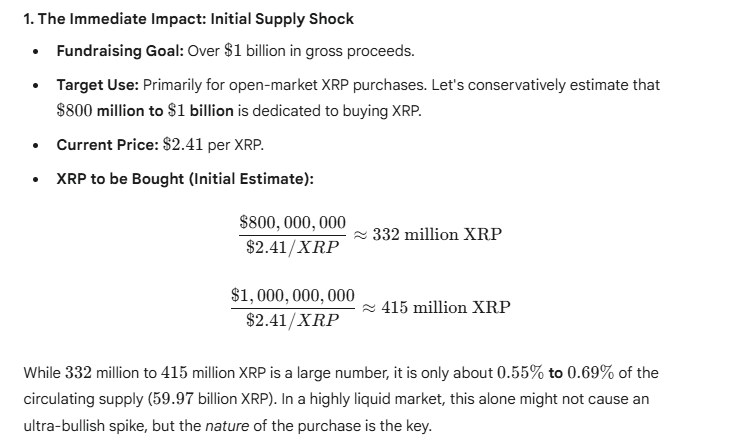Viewport: 741px width, 445px height.
Task: Click the bullet point before Fundraising Goal
Action: 37,52
